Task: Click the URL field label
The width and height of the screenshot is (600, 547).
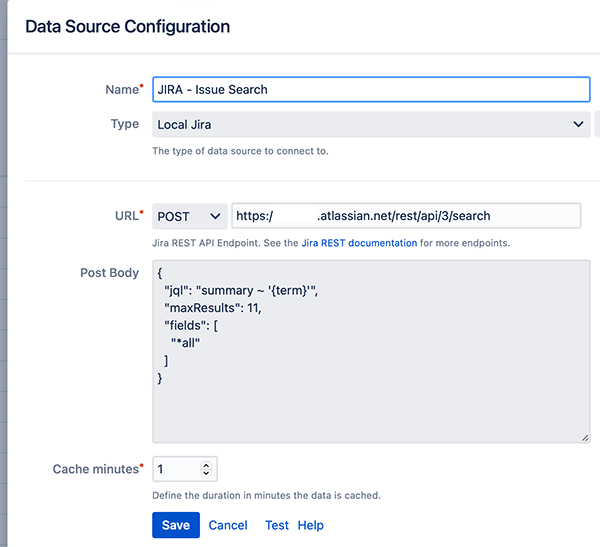Action: pyautogui.click(x=126, y=215)
